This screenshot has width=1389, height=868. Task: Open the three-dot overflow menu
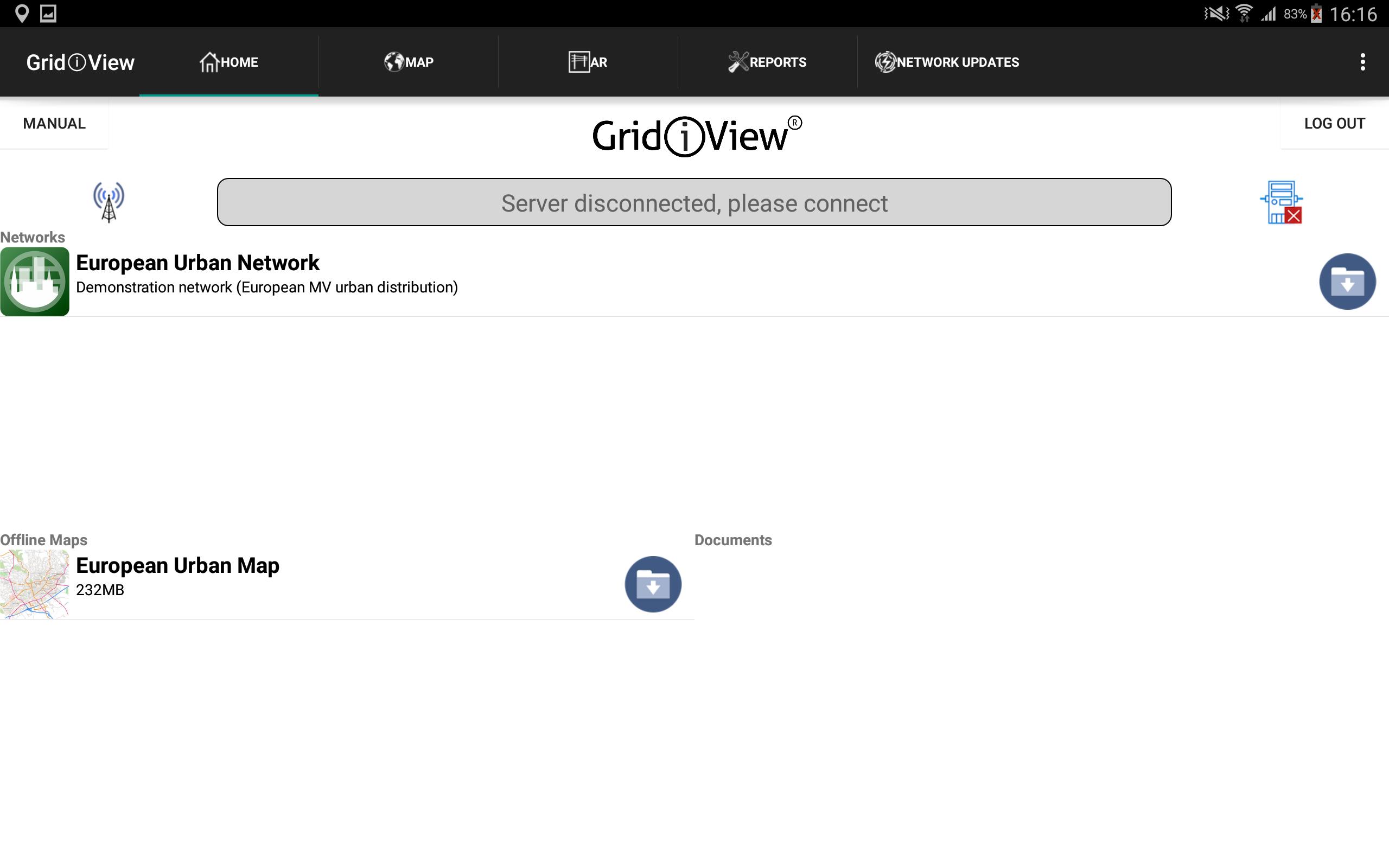pyautogui.click(x=1362, y=62)
